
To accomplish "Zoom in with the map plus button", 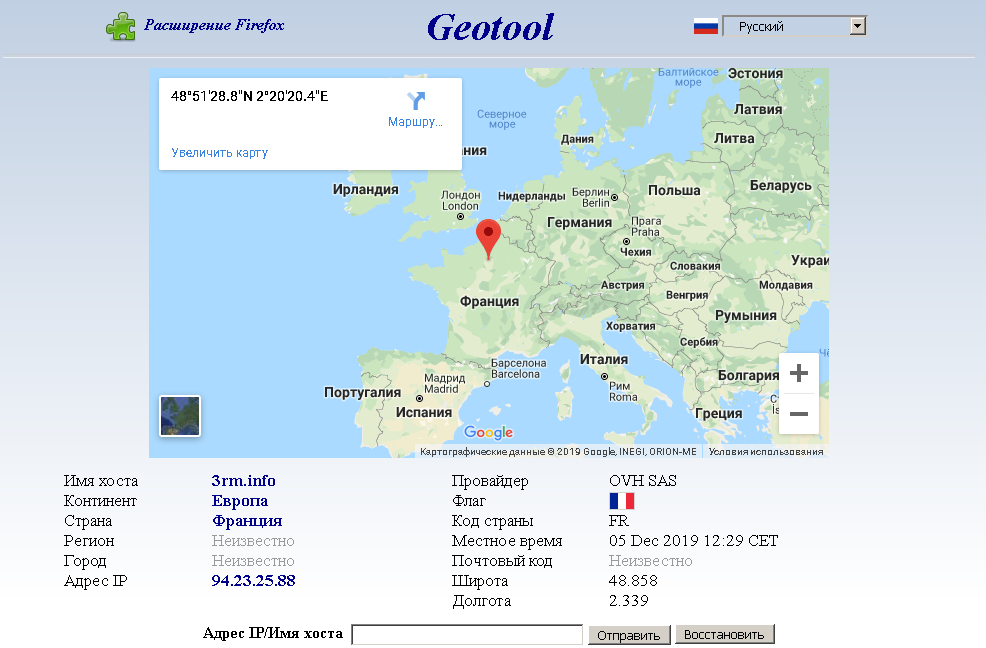I will [x=798, y=374].
